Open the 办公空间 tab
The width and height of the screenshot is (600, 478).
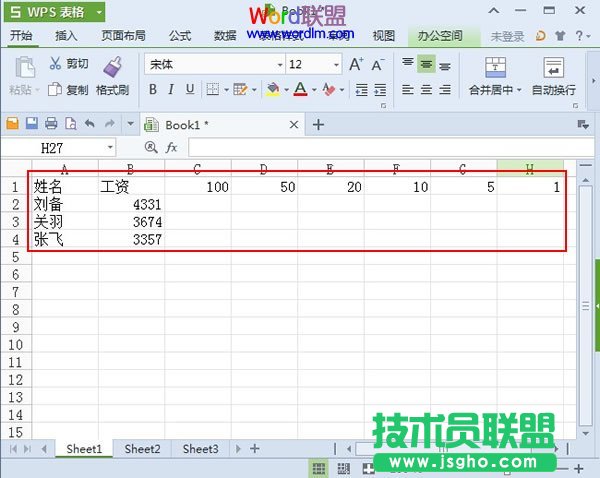[x=440, y=36]
